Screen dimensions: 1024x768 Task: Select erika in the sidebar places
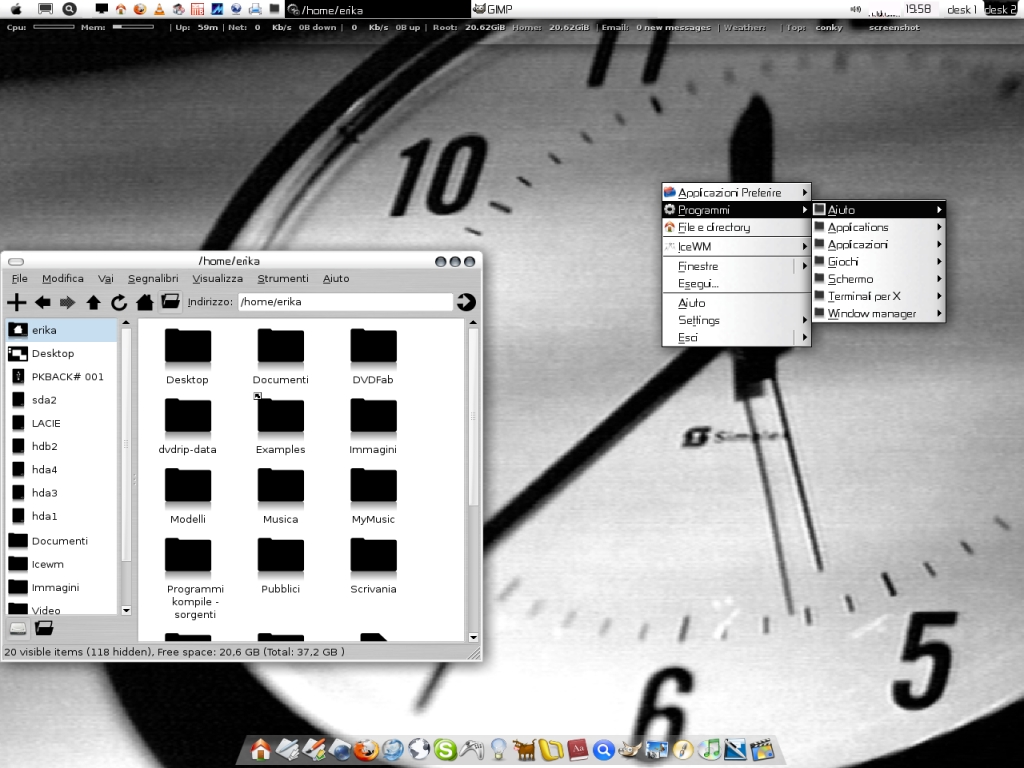coord(61,330)
